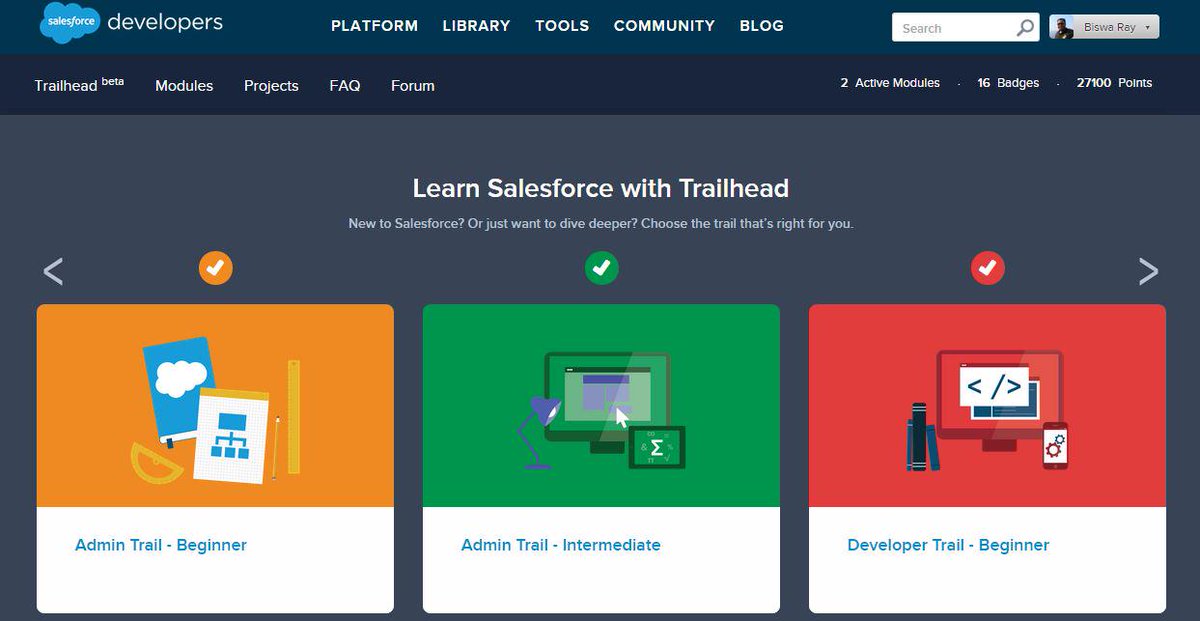Open the PLATFORM menu

click(374, 26)
